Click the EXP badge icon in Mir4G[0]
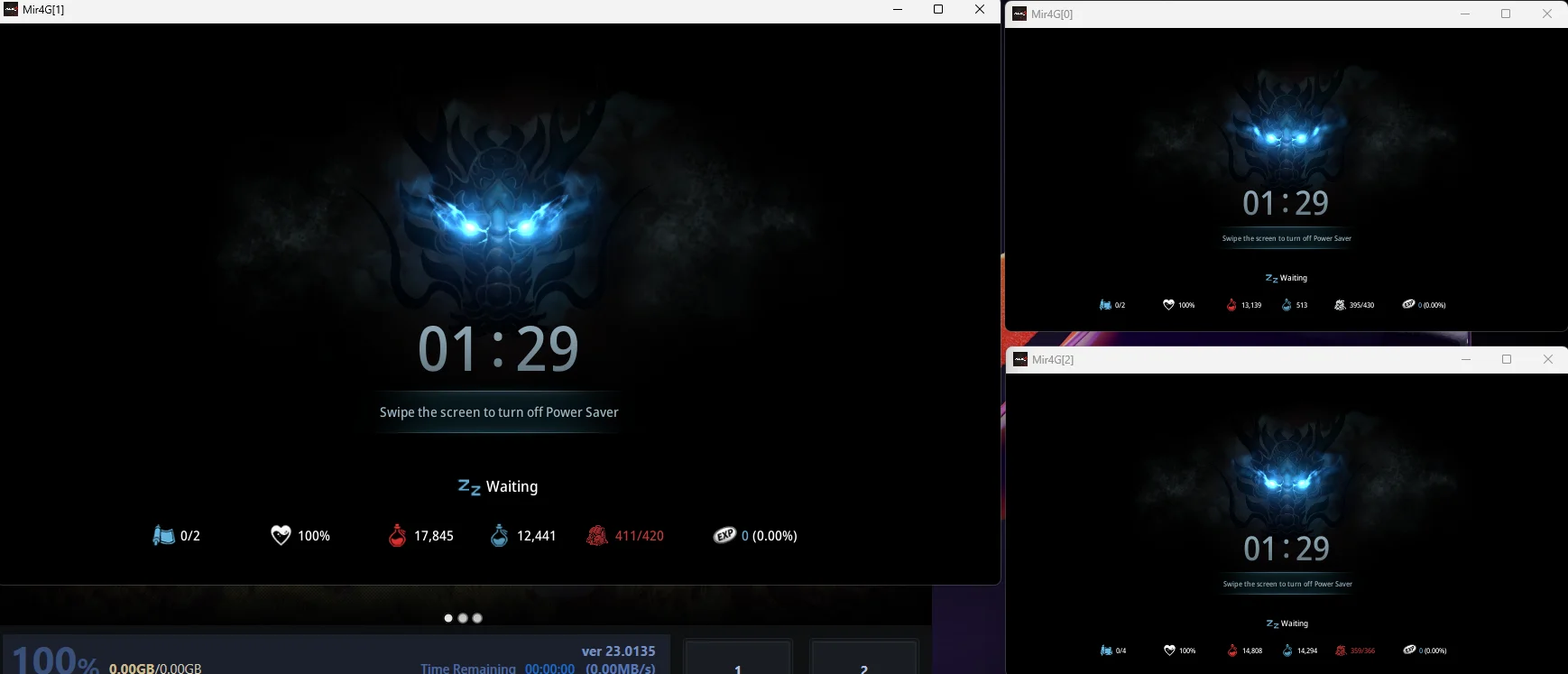1568x674 pixels. [1408, 304]
